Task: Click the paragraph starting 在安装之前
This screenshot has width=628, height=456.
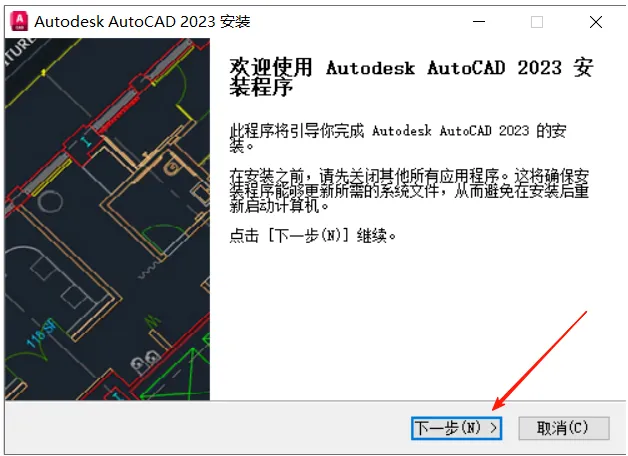Action: tap(409, 191)
